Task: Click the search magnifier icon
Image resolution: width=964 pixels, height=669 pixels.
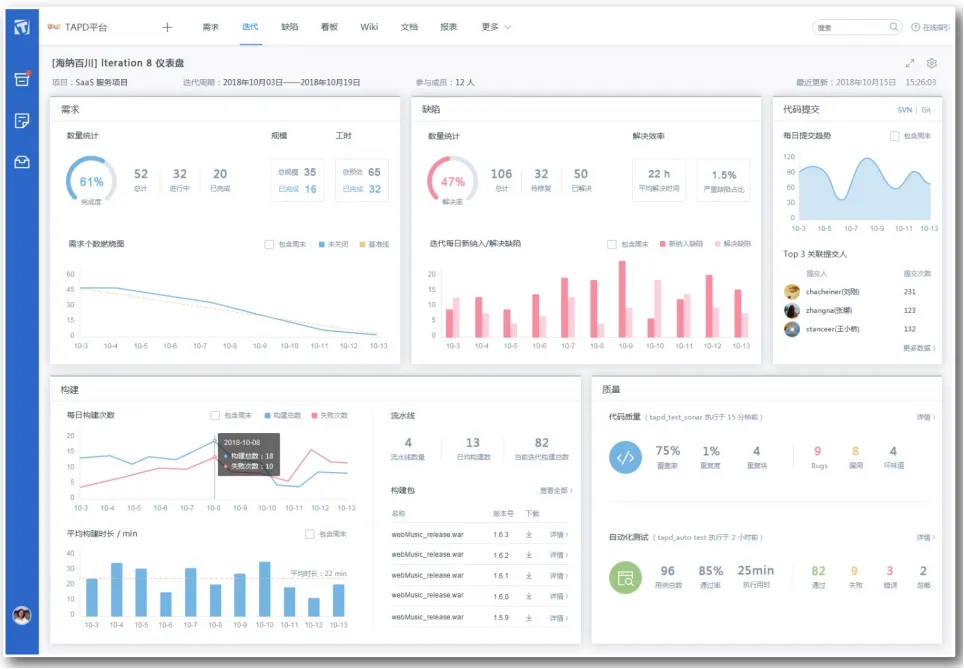Action: tap(893, 27)
